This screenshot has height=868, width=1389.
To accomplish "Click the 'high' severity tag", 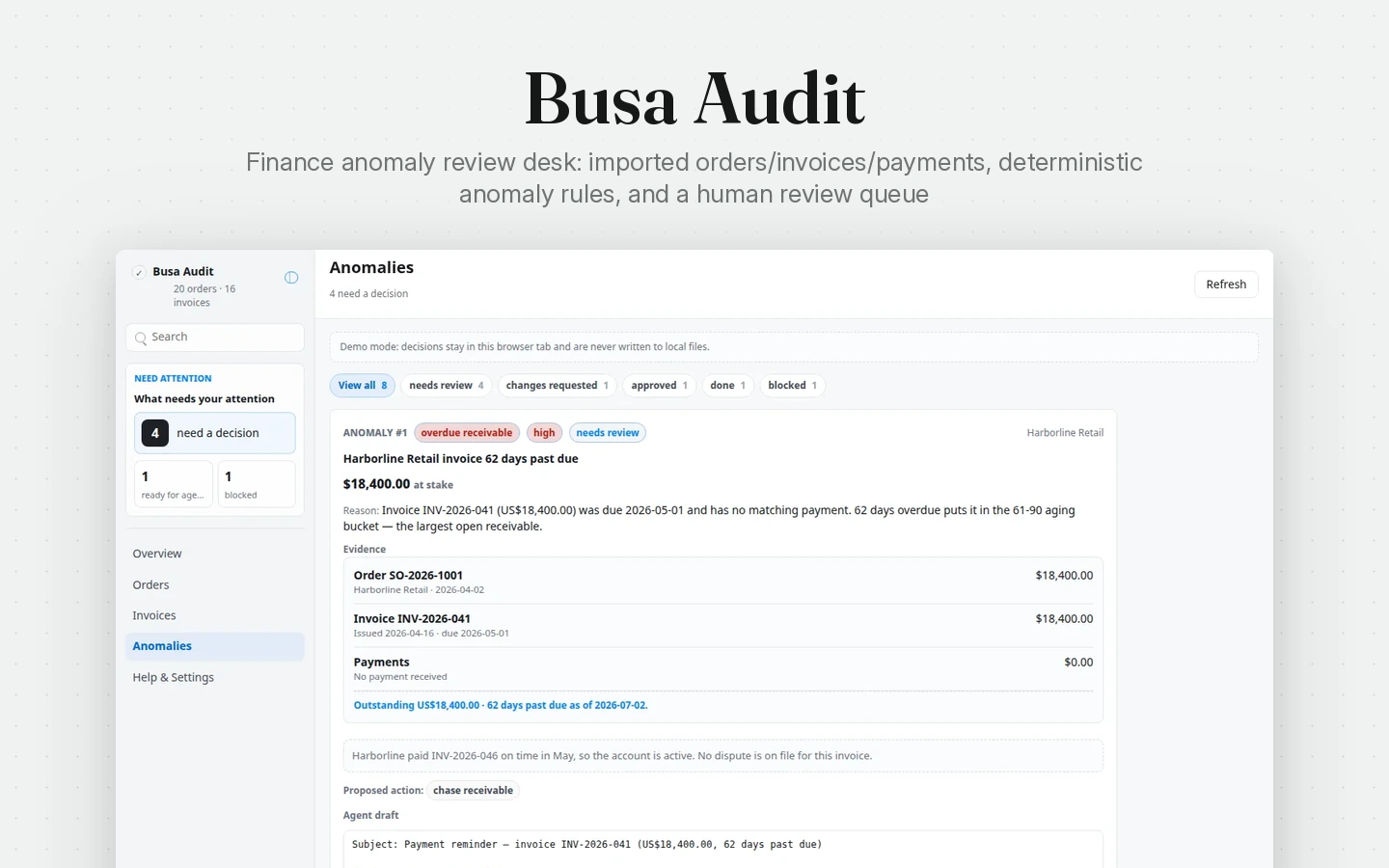I will [x=544, y=433].
